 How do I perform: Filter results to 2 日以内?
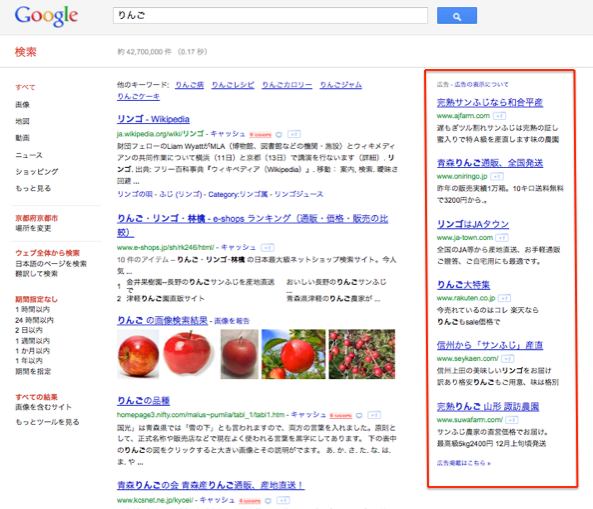click(29, 330)
